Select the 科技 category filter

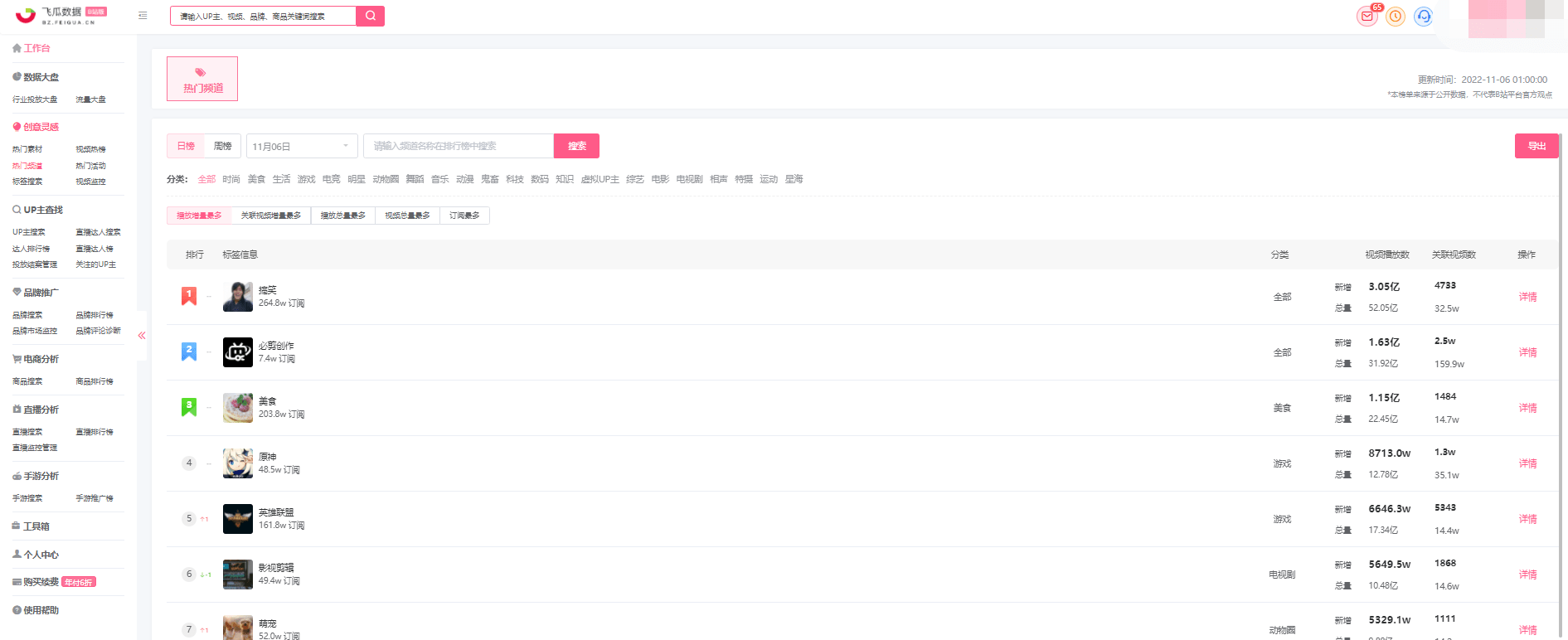point(515,179)
